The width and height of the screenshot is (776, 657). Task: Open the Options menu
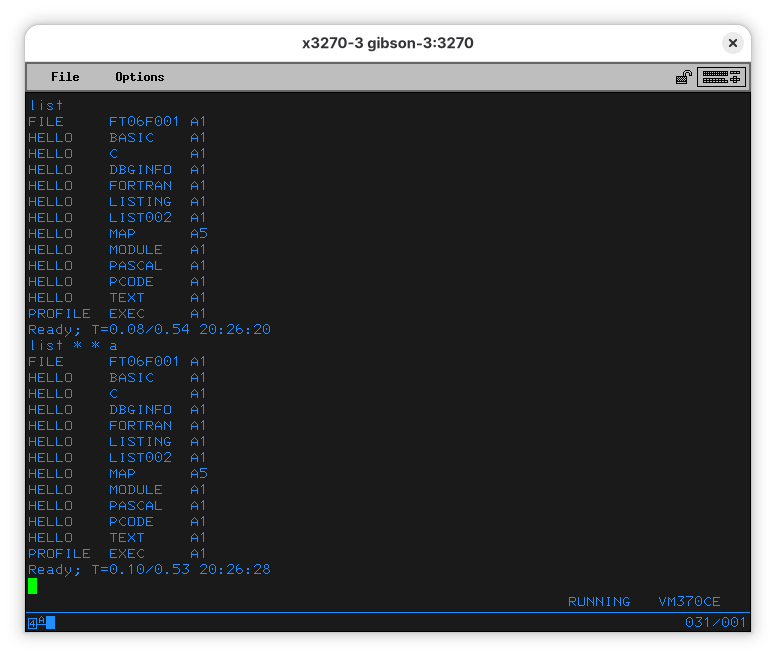[x=139, y=77]
